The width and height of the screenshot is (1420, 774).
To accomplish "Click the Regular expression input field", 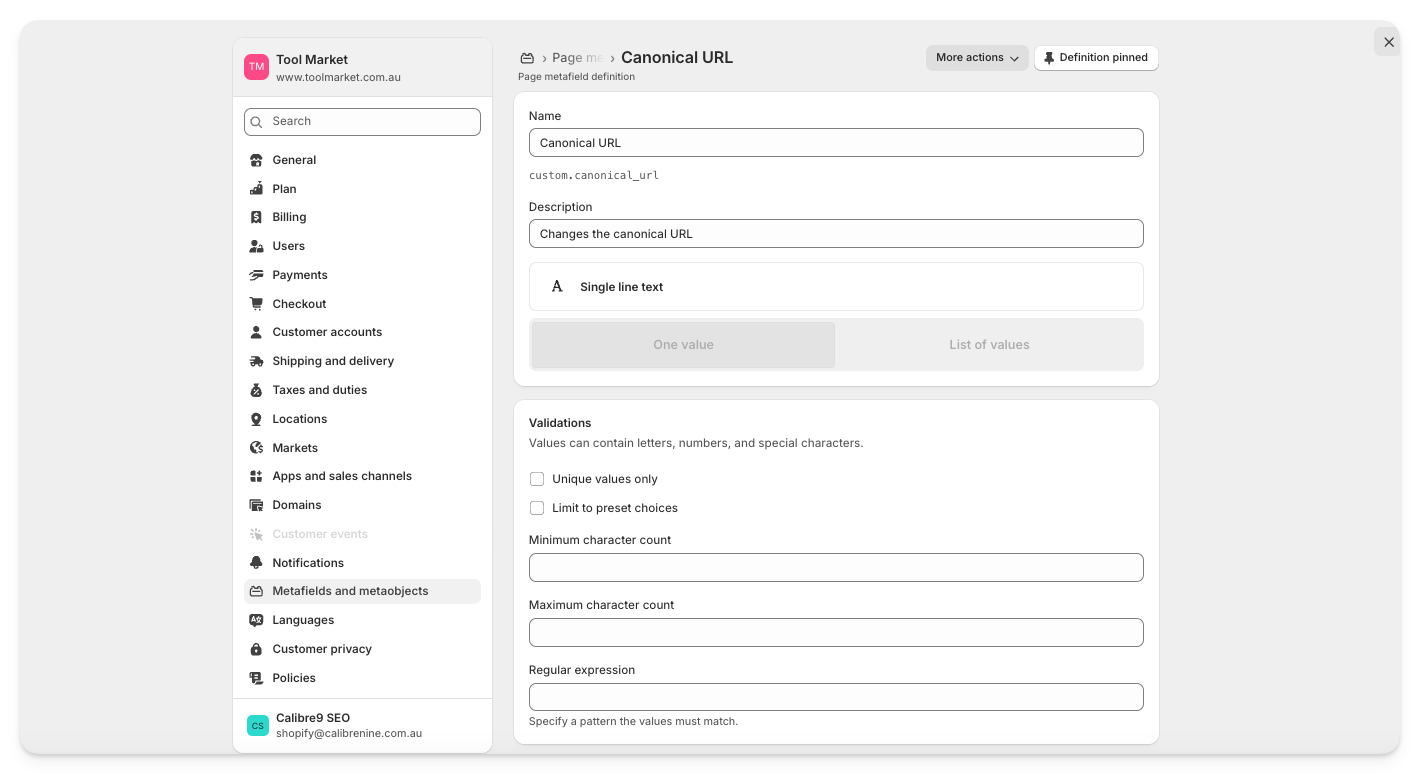I will point(836,697).
